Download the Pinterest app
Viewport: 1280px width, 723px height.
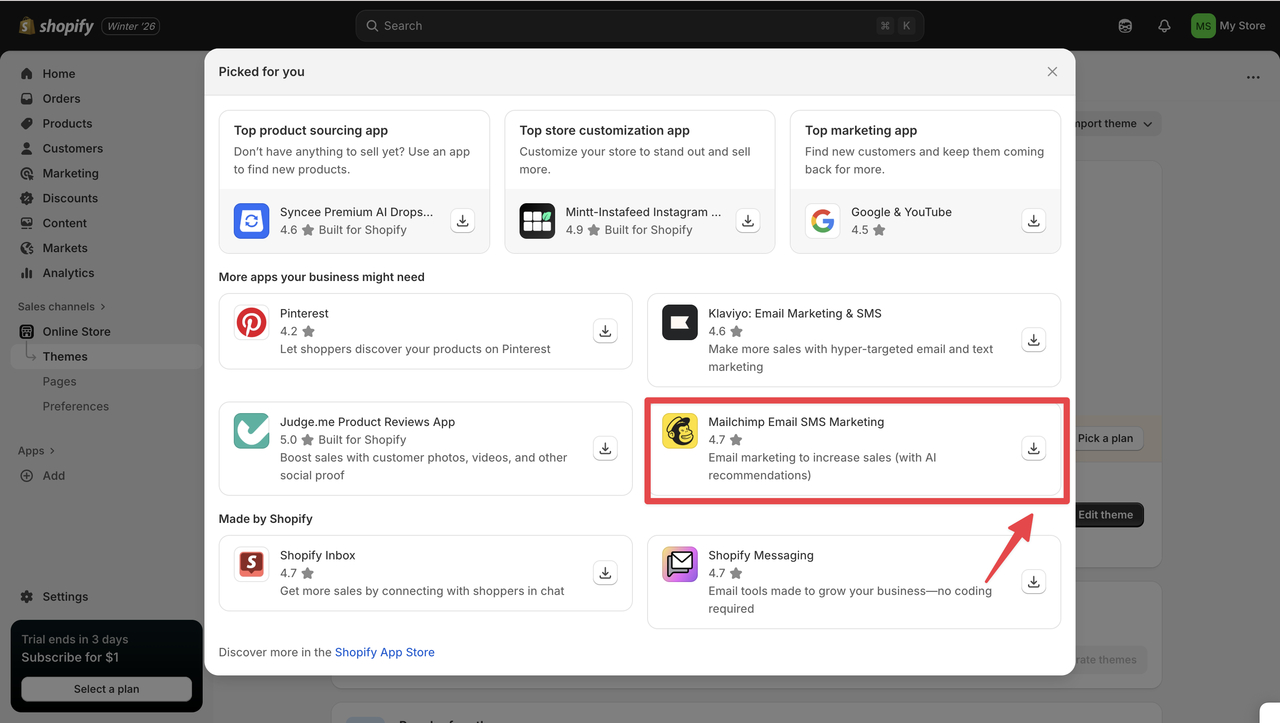605,330
